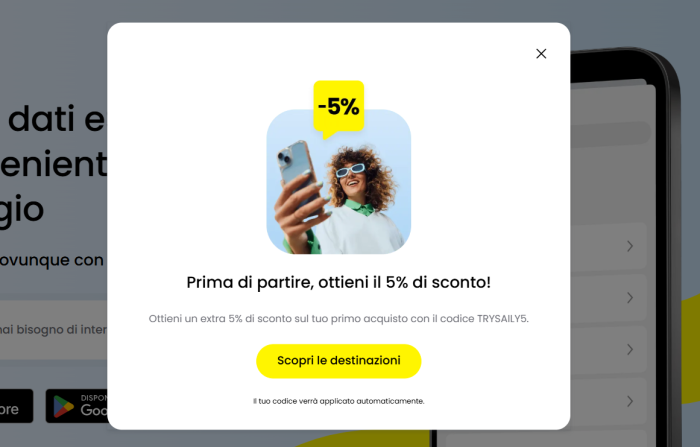Viewport: 700px width, 447px height.
Task: Expand the last chevron row in phone mockup
Action: click(629, 401)
